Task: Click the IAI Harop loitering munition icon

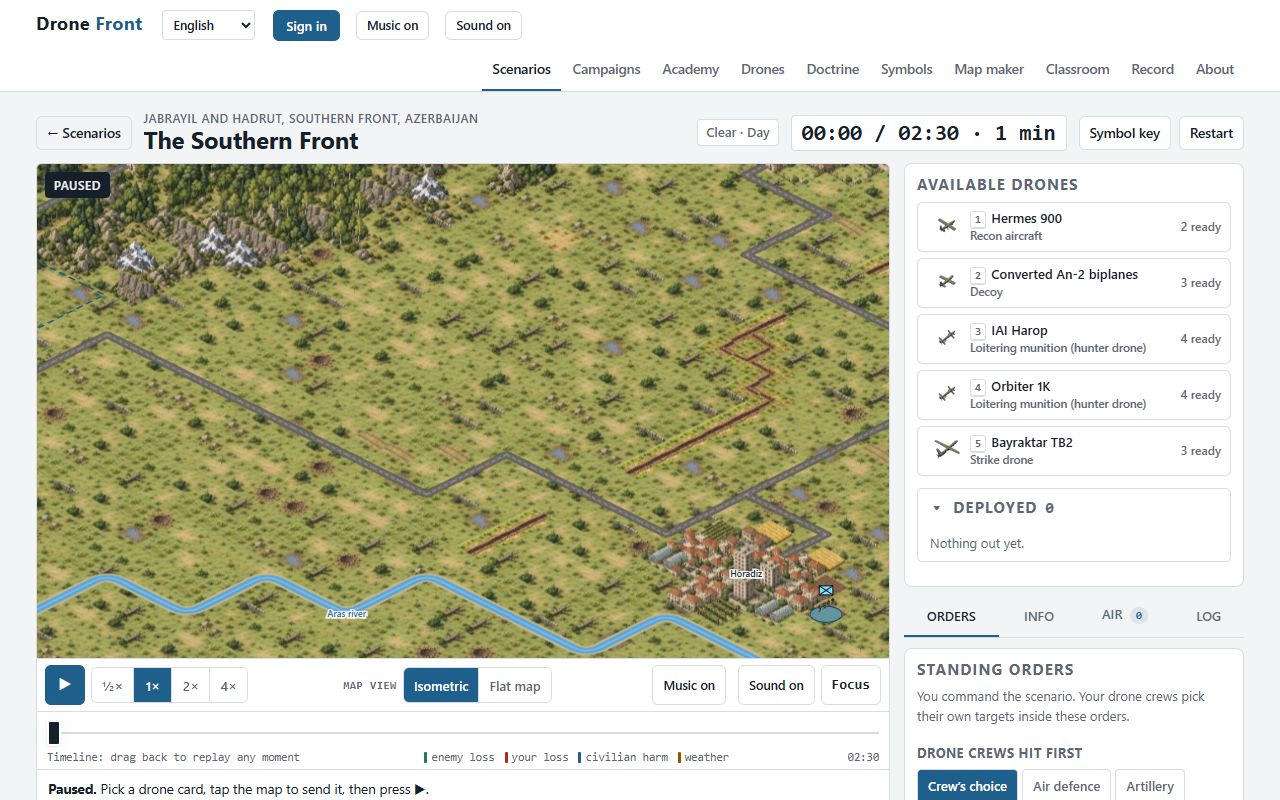Action: tap(947, 339)
